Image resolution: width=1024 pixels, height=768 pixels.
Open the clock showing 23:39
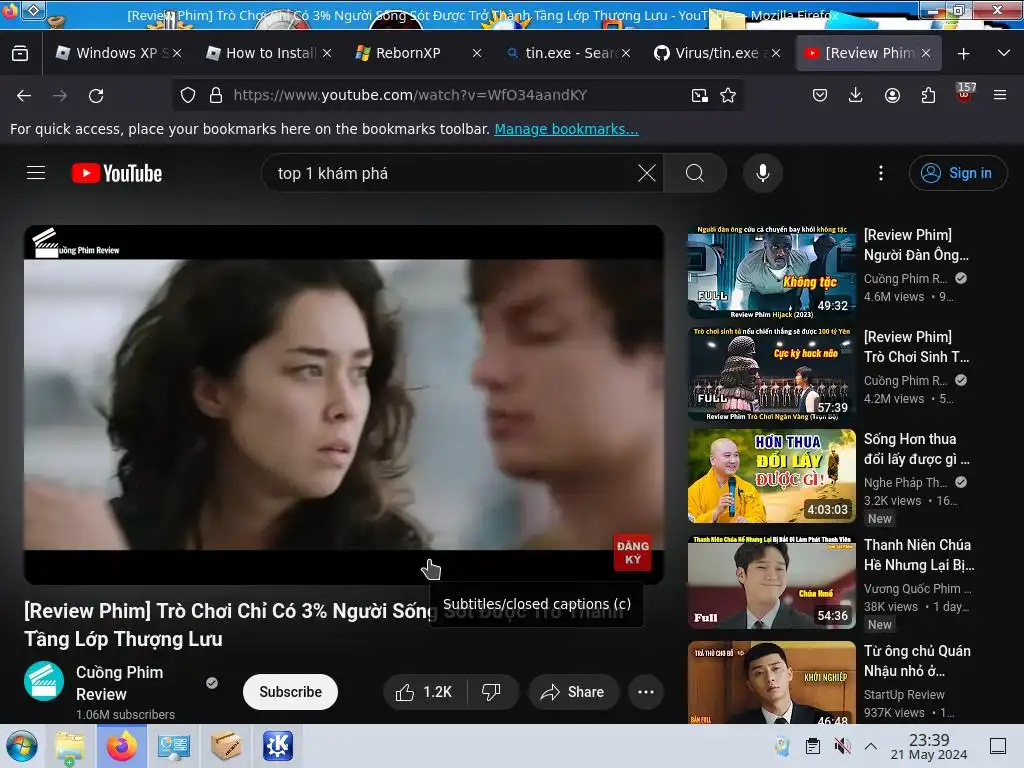click(x=929, y=746)
